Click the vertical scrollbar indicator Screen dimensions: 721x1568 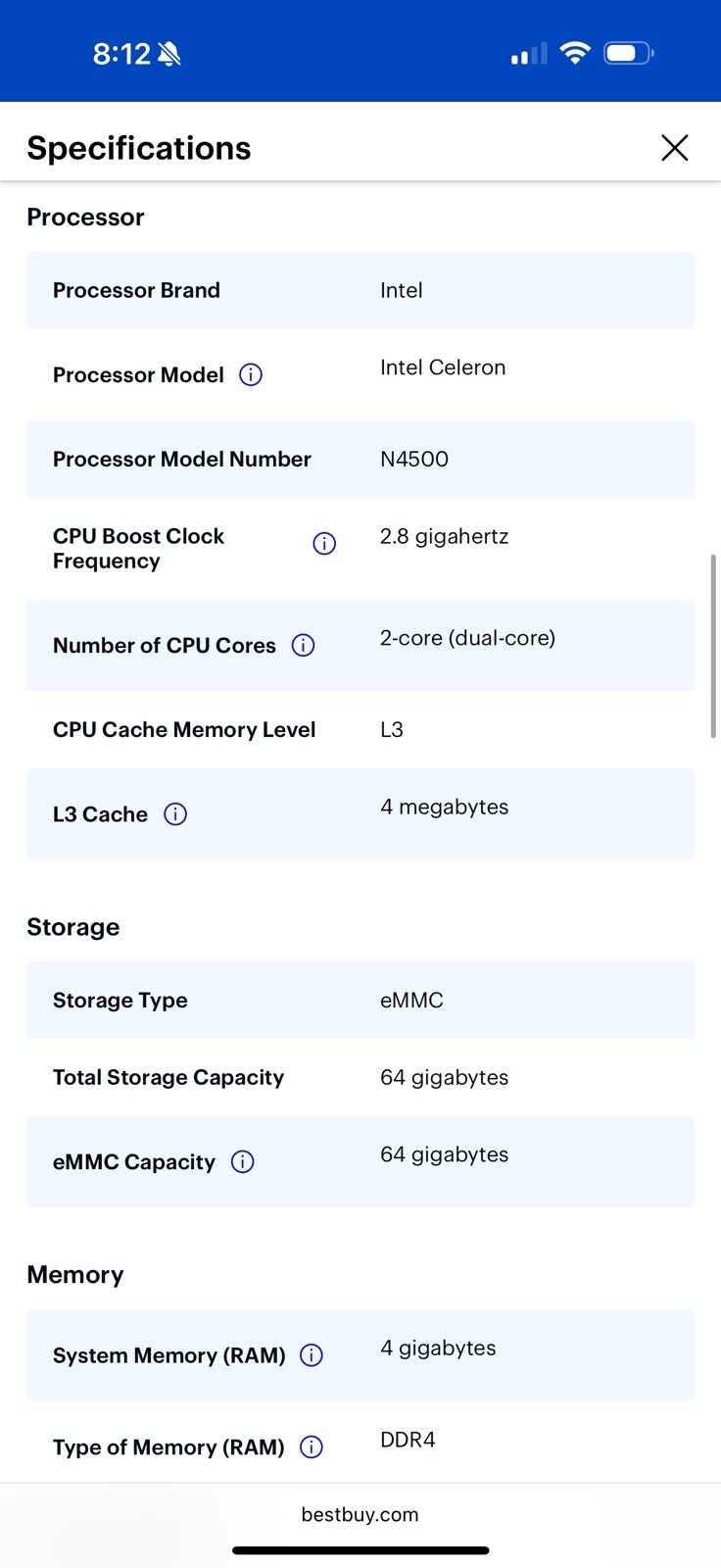(714, 646)
